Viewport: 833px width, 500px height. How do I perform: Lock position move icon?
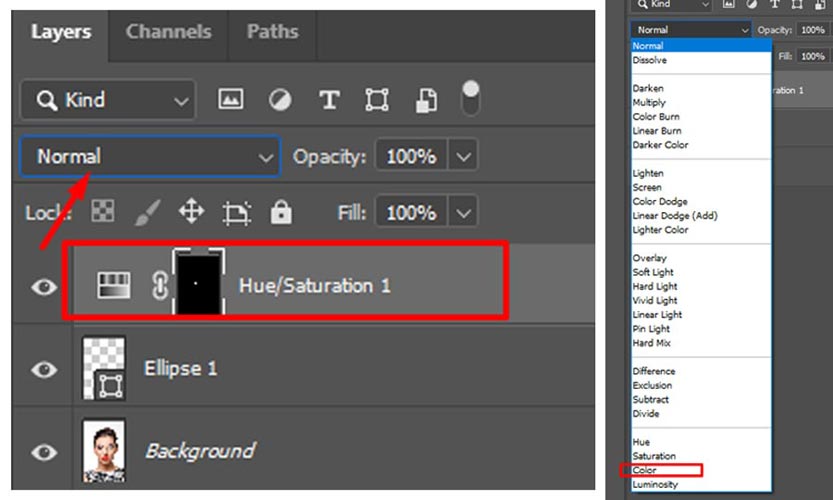pos(191,212)
